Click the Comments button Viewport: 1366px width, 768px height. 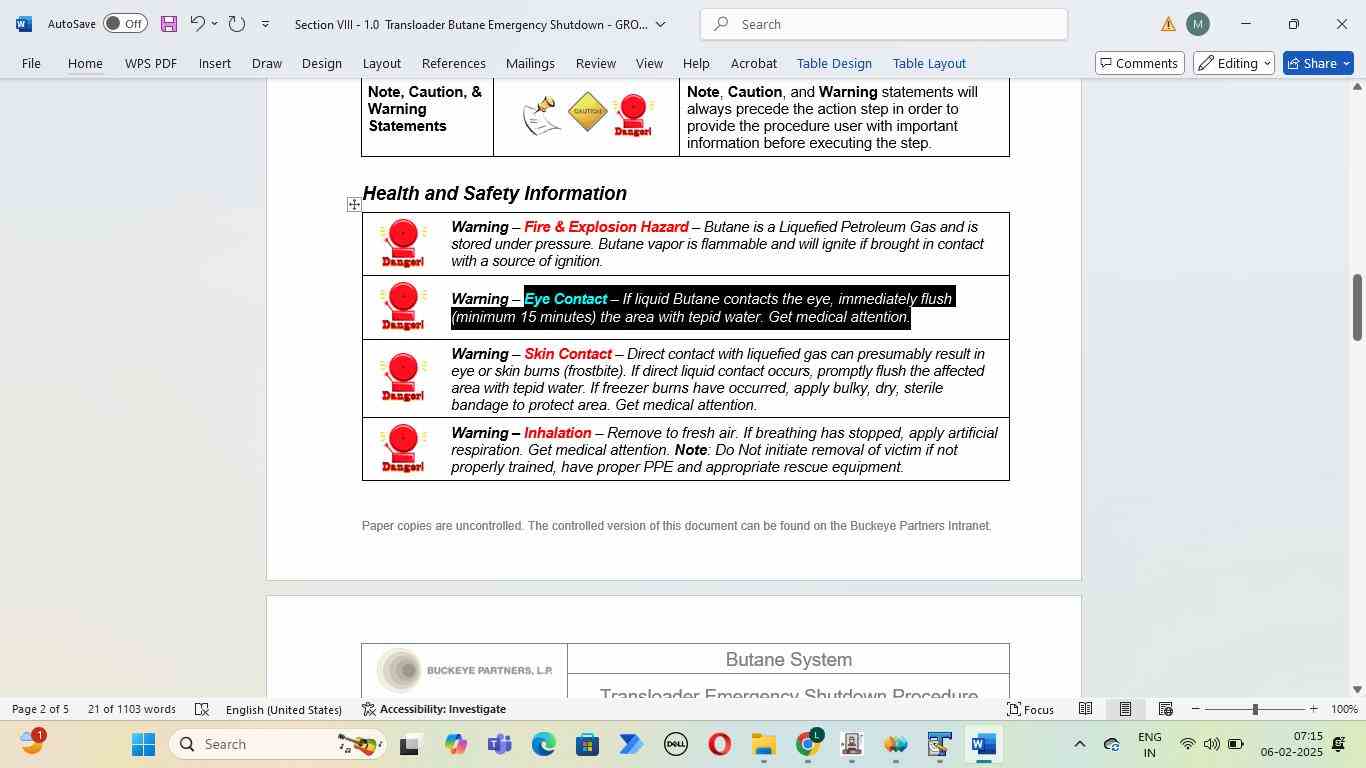tap(1138, 63)
